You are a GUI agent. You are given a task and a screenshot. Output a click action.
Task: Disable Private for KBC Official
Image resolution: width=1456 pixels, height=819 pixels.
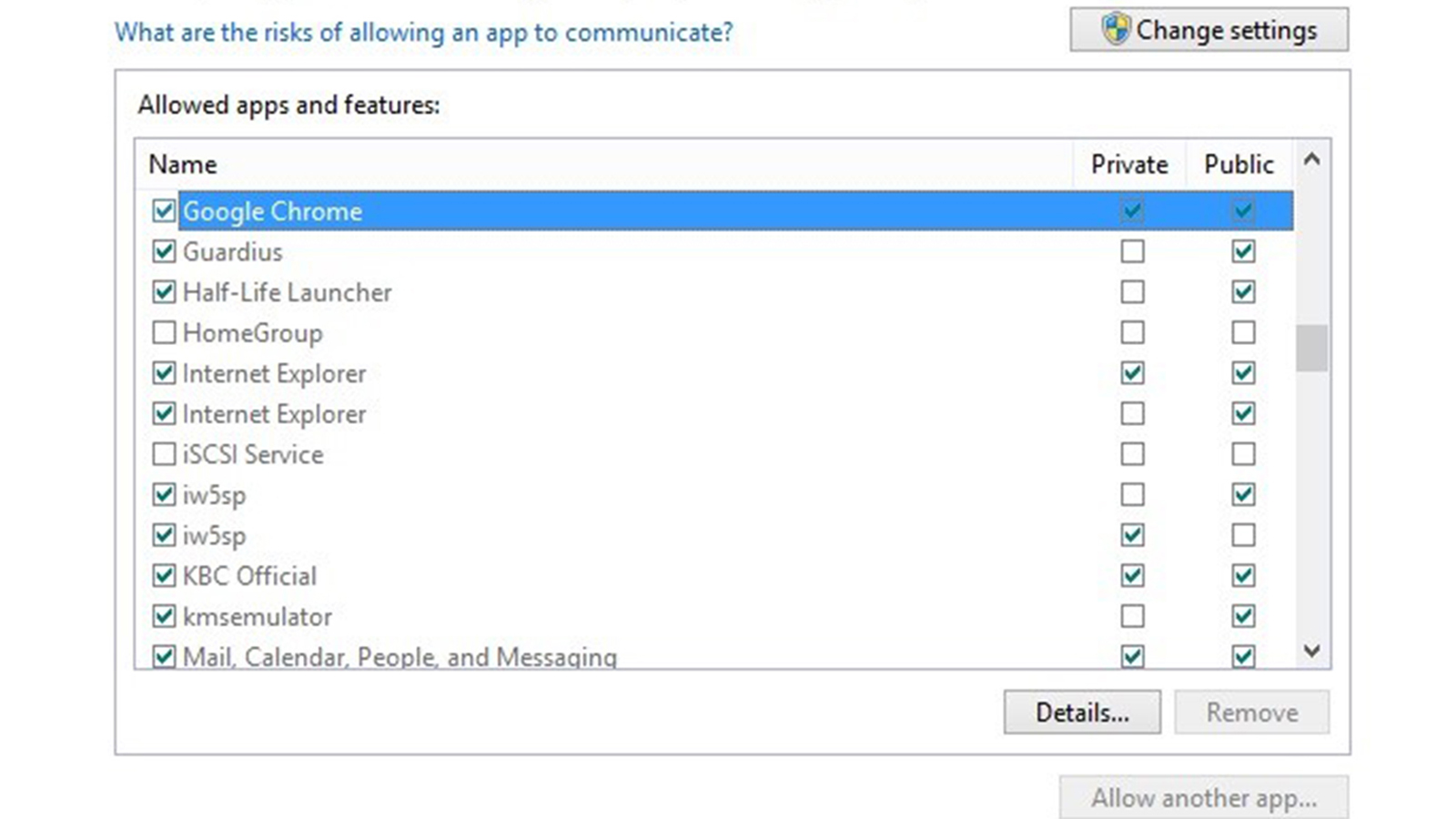(x=1132, y=576)
